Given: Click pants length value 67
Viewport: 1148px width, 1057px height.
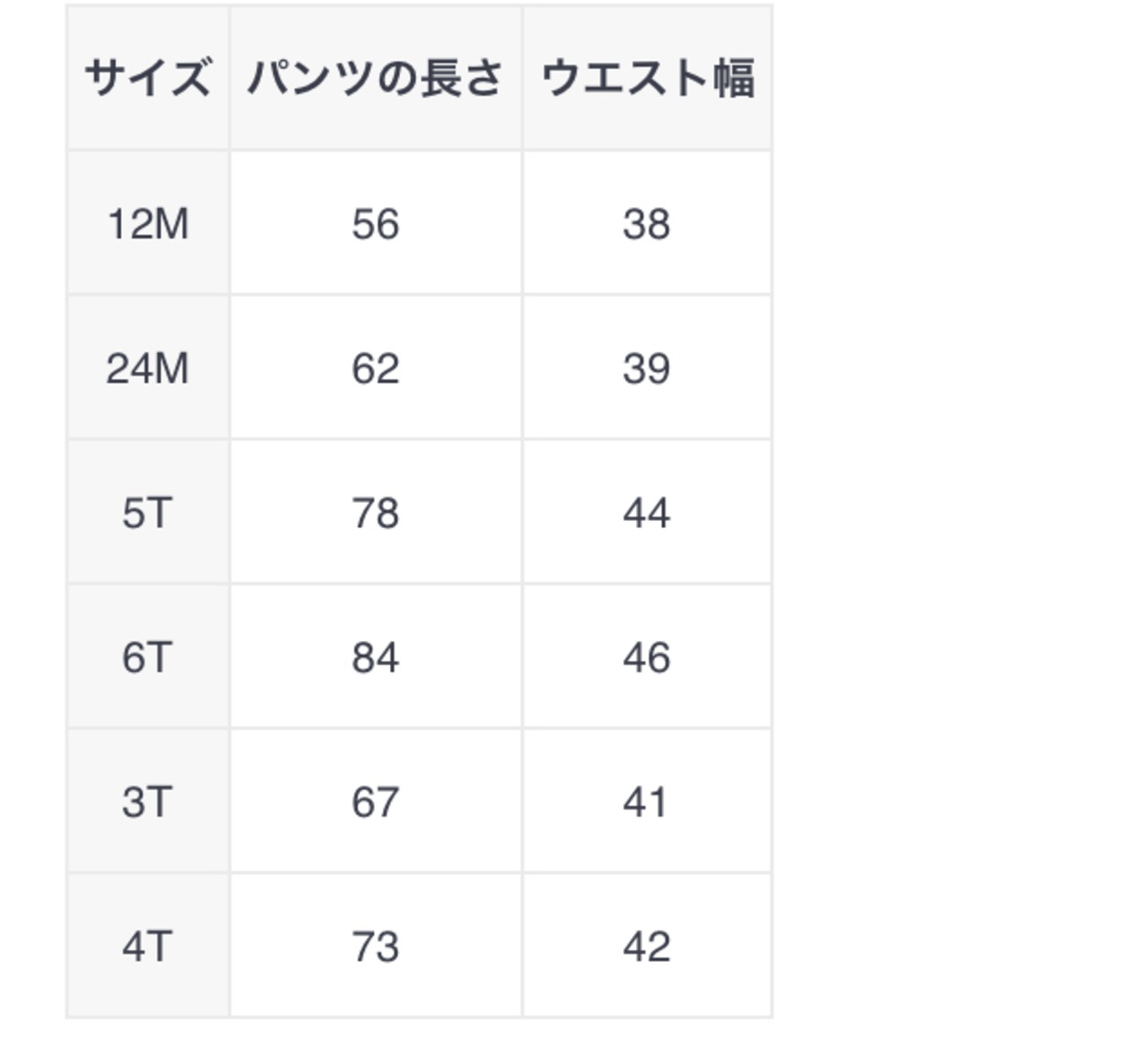Looking at the screenshot, I should (375, 801).
